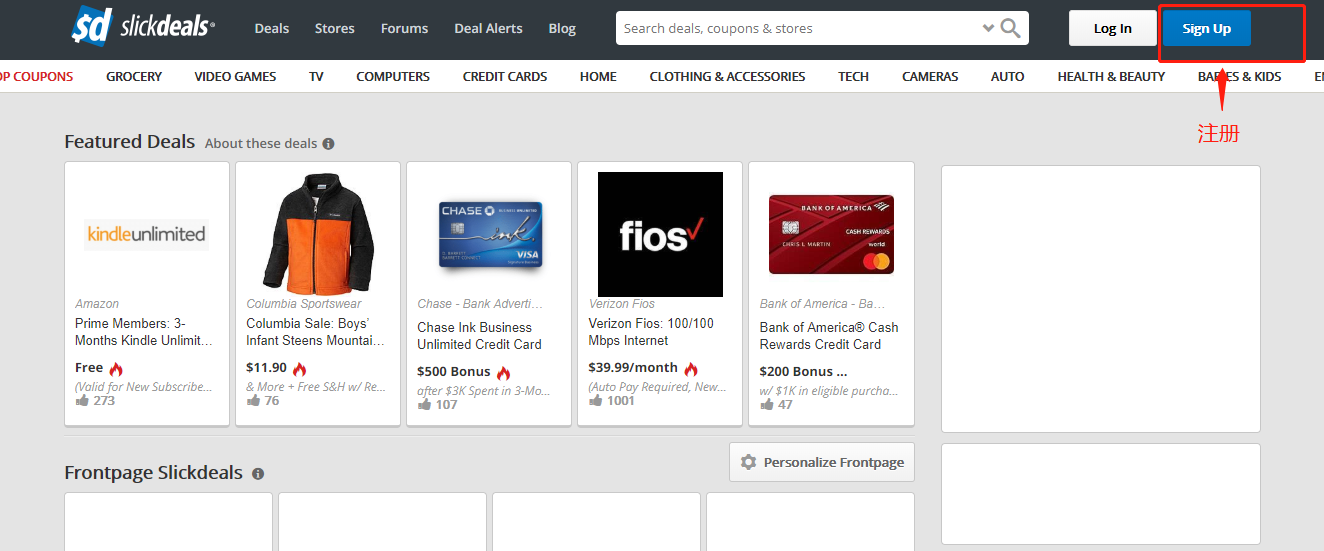Click fire icon next to $11.90 price
The height and width of the screenshot is (551, 1324).
[299, 369]
